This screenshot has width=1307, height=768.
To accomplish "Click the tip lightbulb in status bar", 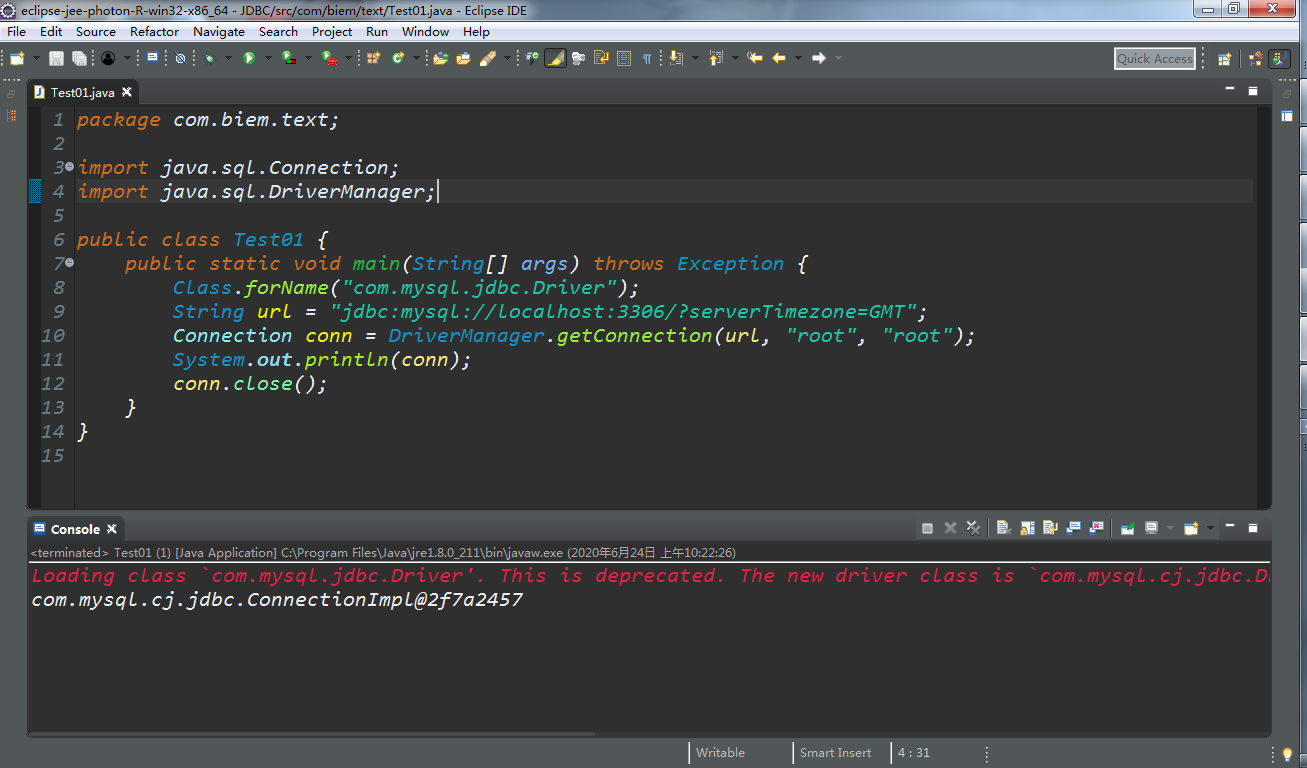I will (x=1287, y=754).
